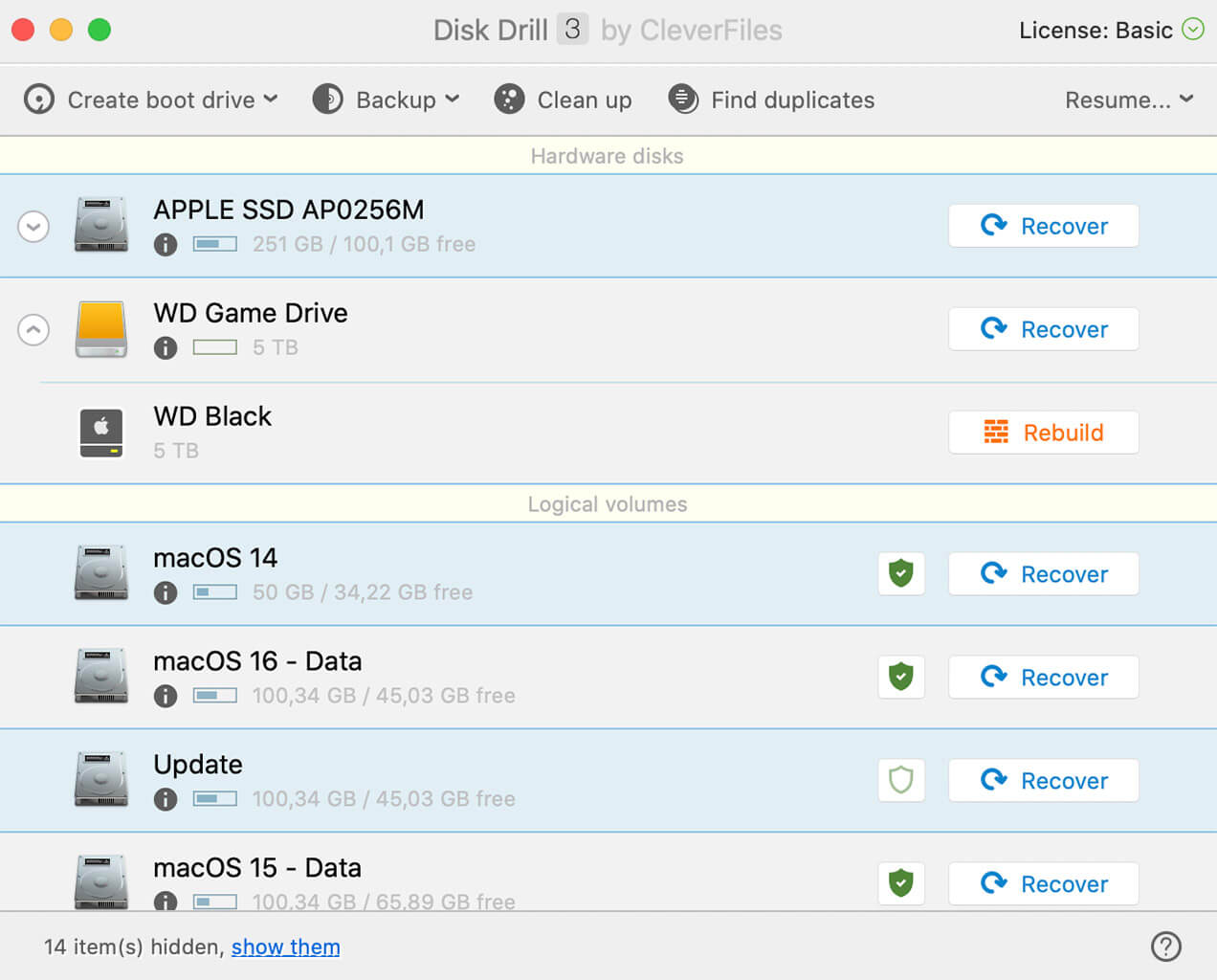Open the Create boot drive menu
Viewport: 1217px width, 980px height.
point(150,100)
